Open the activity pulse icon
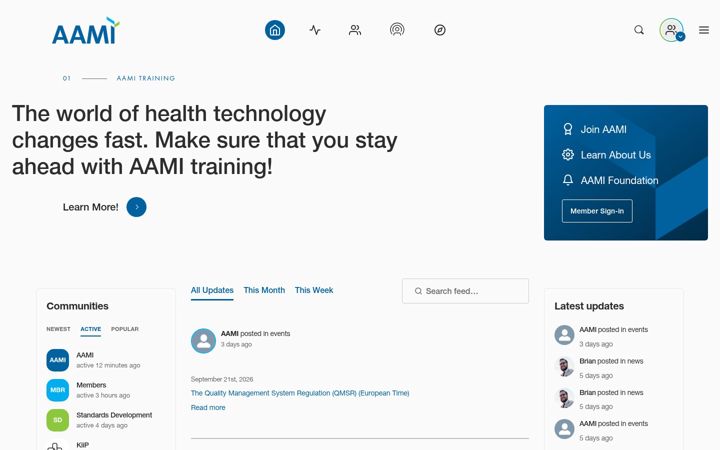Viewport: 720px width, 450px height. 315,30
